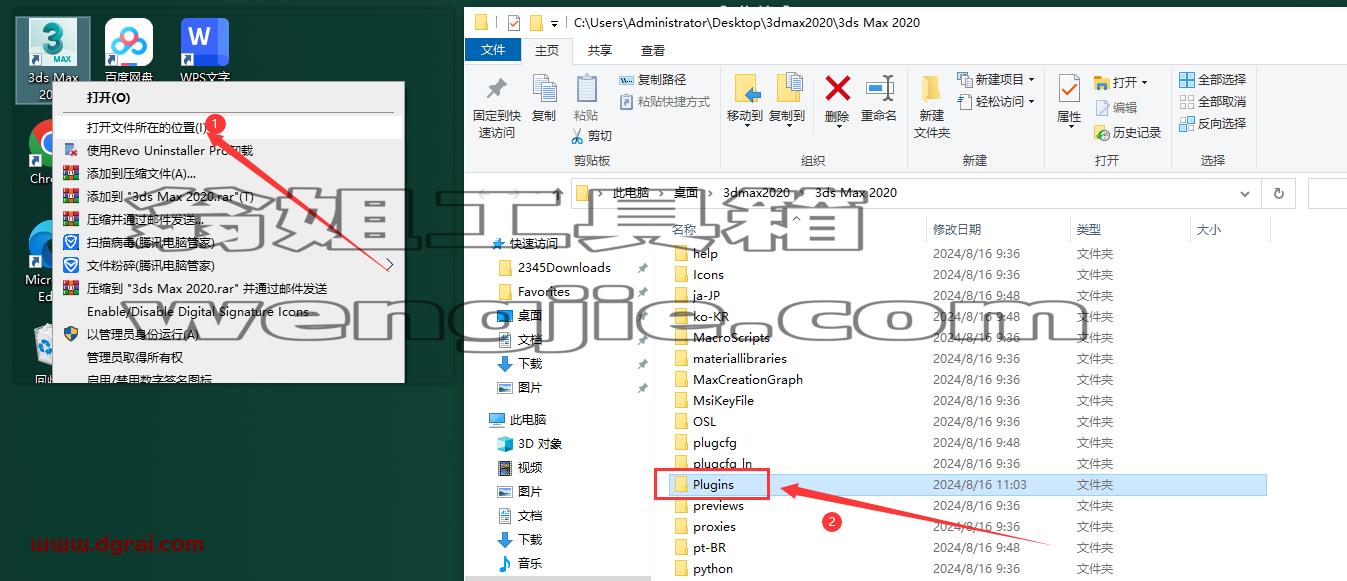
Task: Select the WPS文字 desktop shortcut icon
Action: [x=205, y=42]
